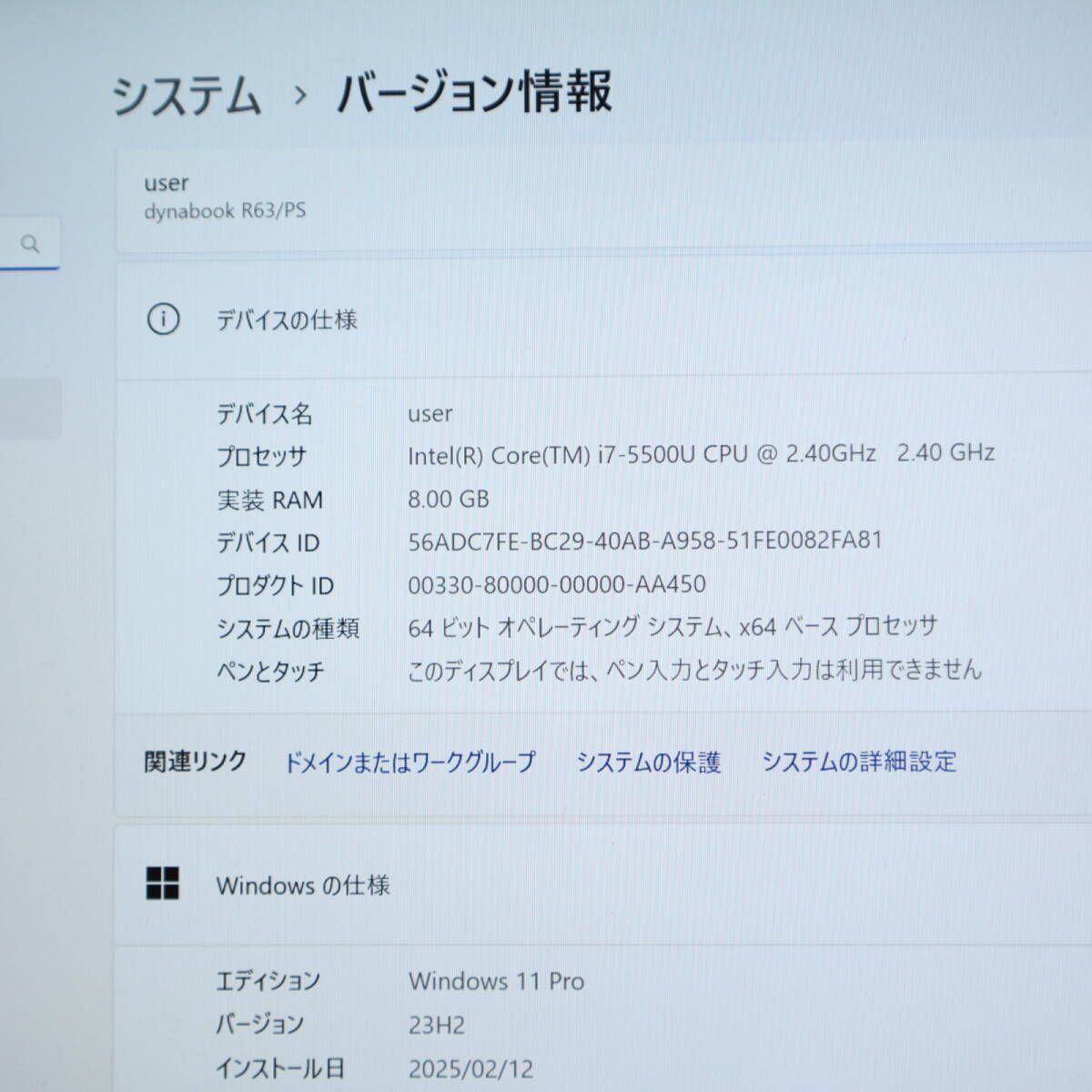The height and width of the screenshot is (1092, 1092).
Task: Click the device specifications info icon
Action: pyautogui.click(x=163, y=319)
